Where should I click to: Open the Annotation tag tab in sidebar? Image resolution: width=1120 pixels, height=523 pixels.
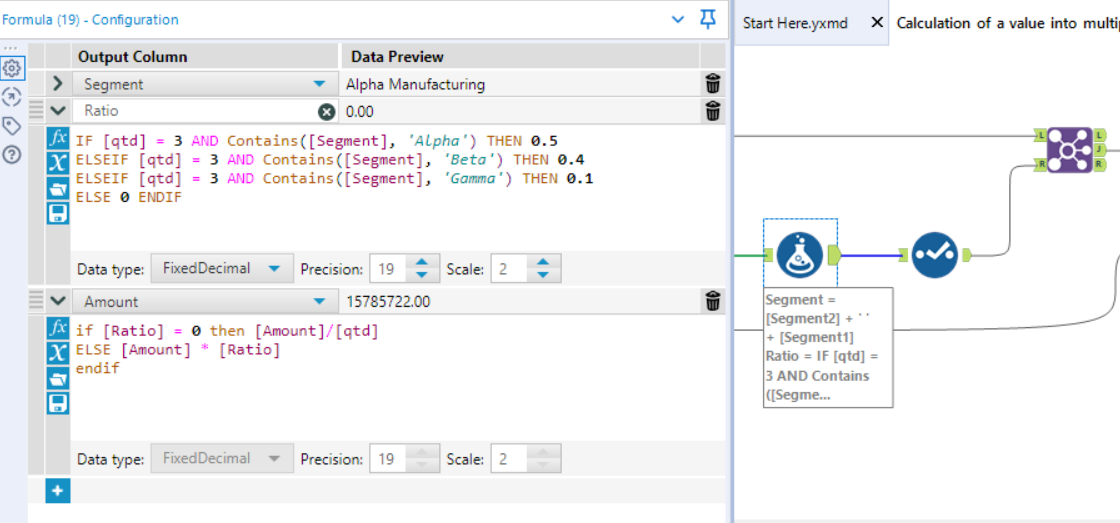pyautogui.click(x=12, y=126)
